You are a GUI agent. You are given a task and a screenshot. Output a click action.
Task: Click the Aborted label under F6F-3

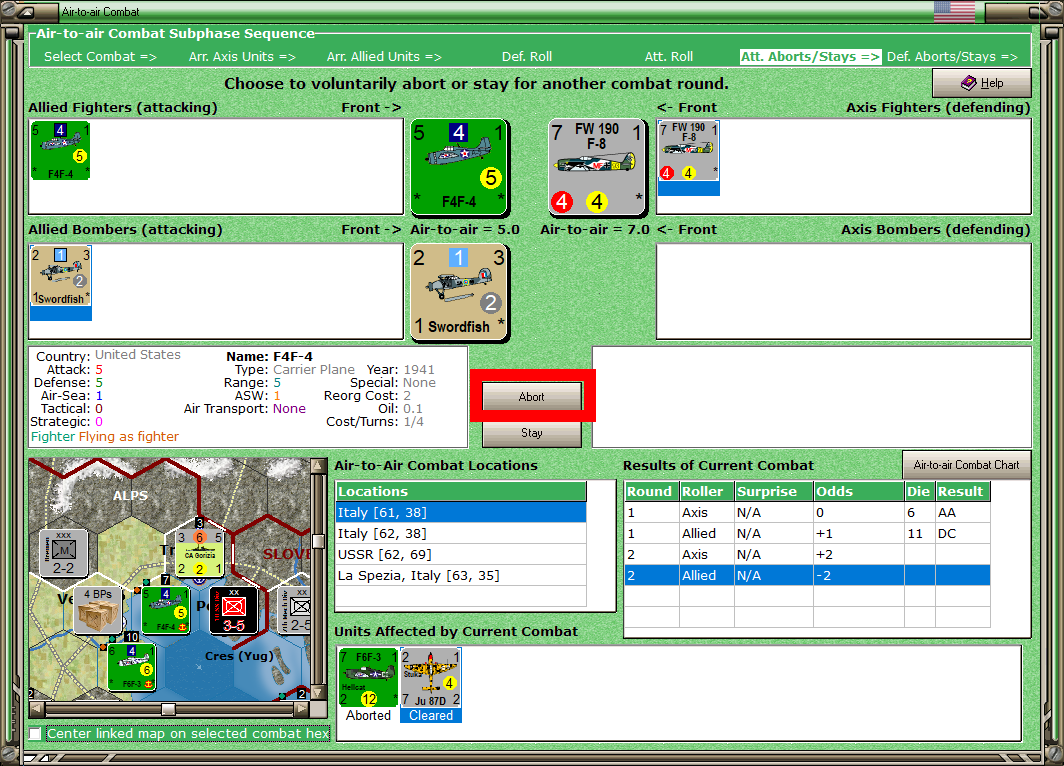point(368,716)
